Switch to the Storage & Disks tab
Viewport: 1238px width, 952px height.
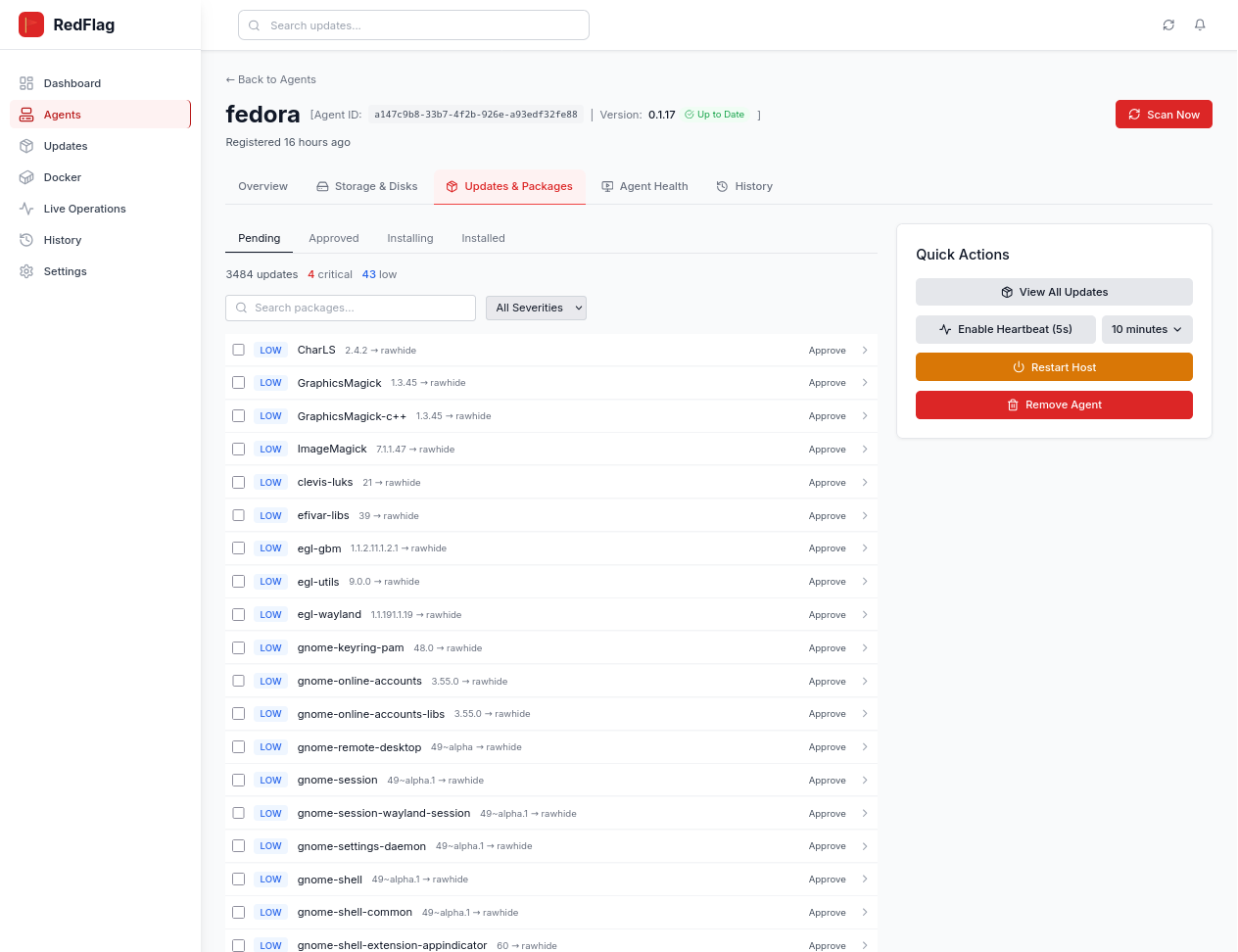(x=366, y=186)
